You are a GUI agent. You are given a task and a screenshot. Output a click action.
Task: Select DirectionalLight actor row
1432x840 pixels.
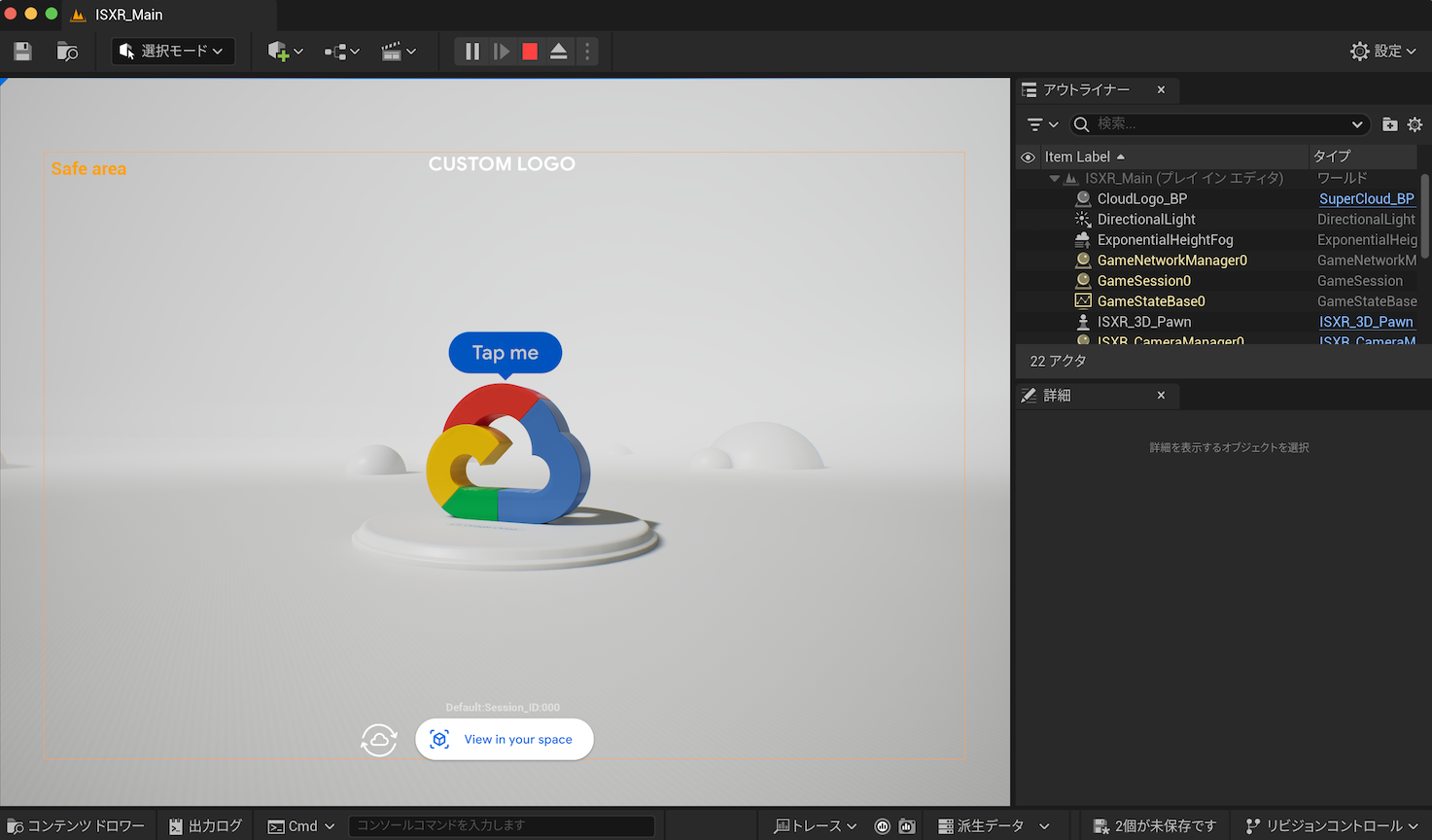[x=1146, y=219]
